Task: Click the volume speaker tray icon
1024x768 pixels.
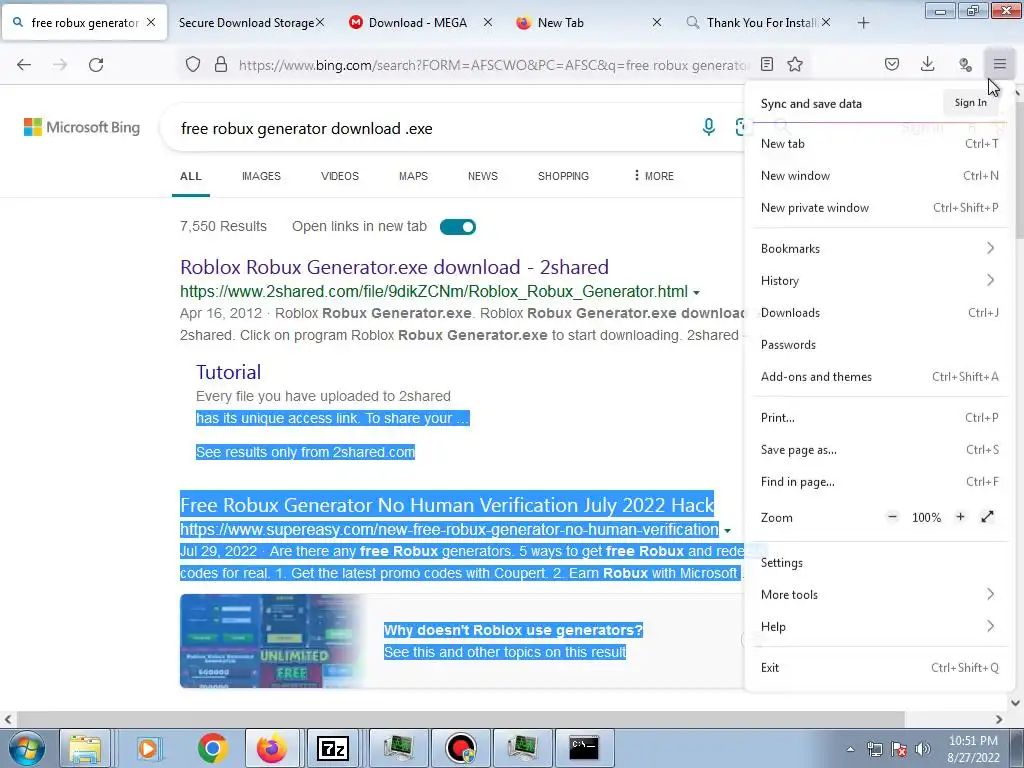Action: coord(922,749)
